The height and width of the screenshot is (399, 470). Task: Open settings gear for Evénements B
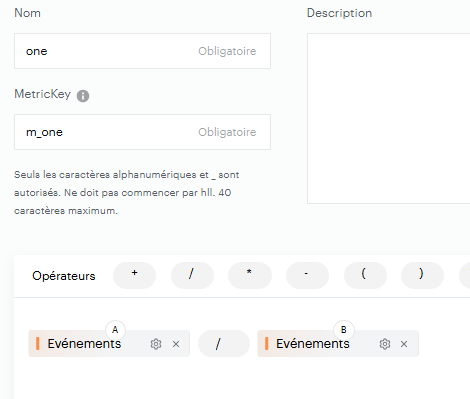tap(385, 344)
